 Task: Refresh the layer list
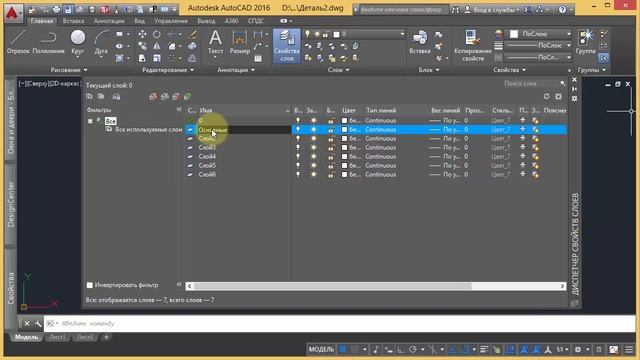click(x=547, y=96)
